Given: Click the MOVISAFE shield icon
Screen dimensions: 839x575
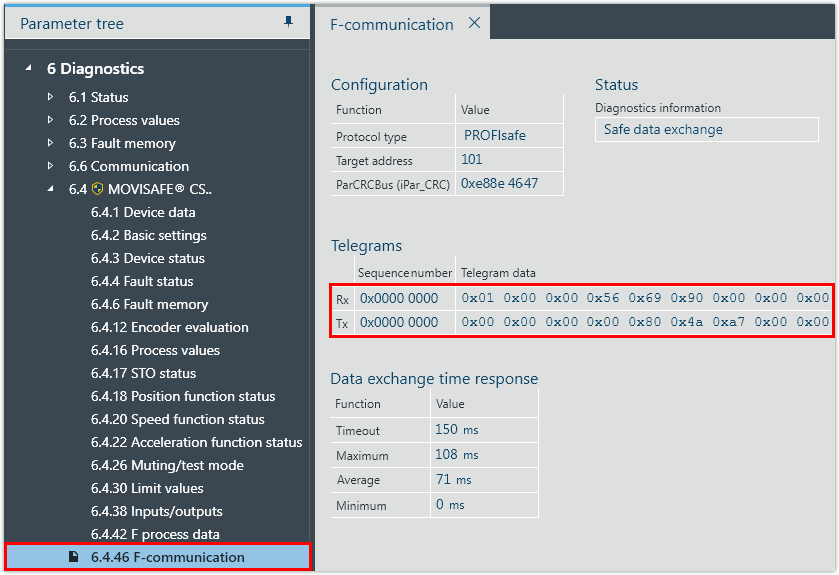Looking at the screenshot, I should point(97,189).
